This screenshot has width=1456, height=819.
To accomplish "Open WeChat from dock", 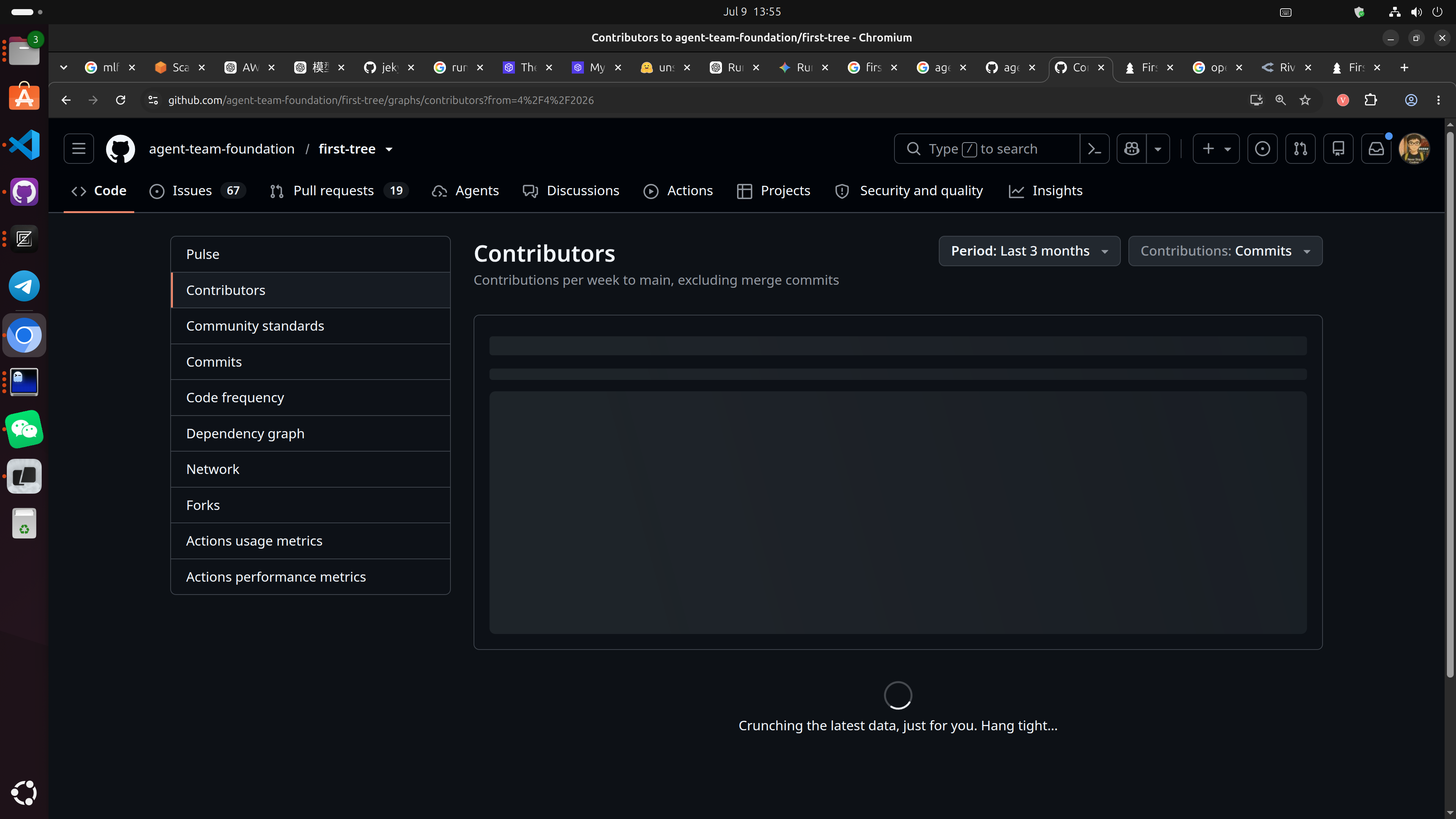I will [x=24, y=430].
